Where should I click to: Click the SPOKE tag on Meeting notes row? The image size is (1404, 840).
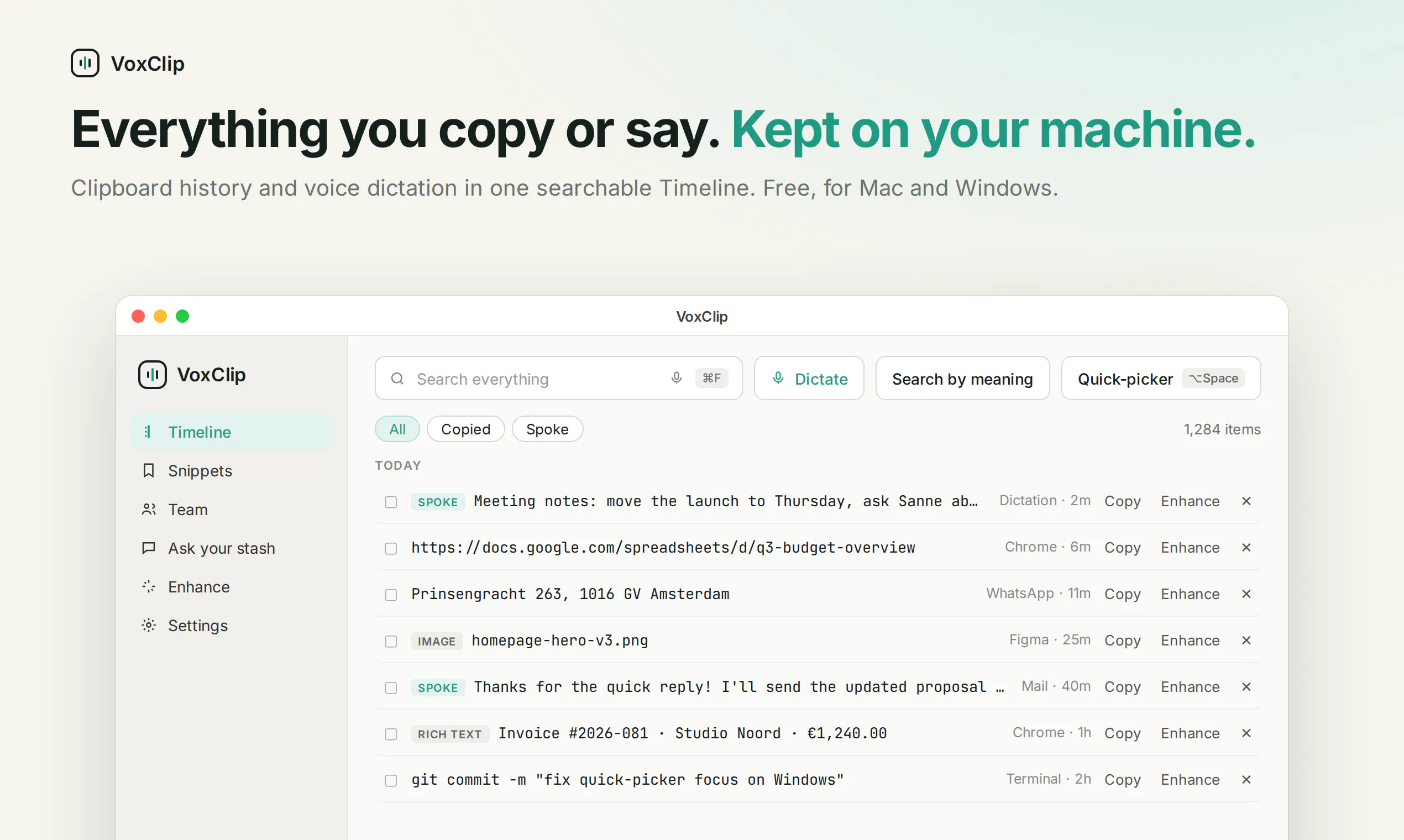click(x=438, y=501)
